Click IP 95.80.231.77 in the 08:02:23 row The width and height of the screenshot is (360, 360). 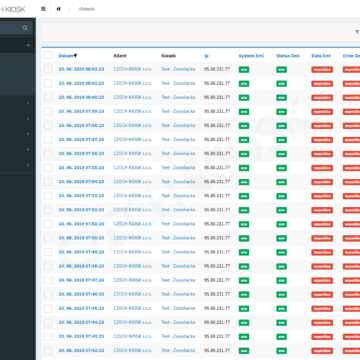click(x=217, y=69)
